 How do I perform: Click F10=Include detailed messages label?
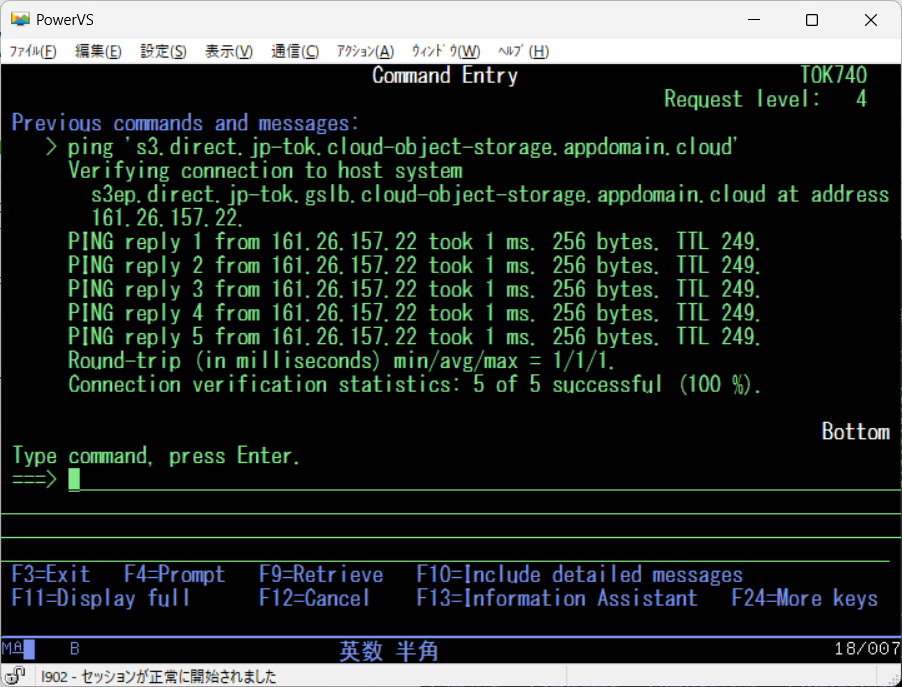579,574
